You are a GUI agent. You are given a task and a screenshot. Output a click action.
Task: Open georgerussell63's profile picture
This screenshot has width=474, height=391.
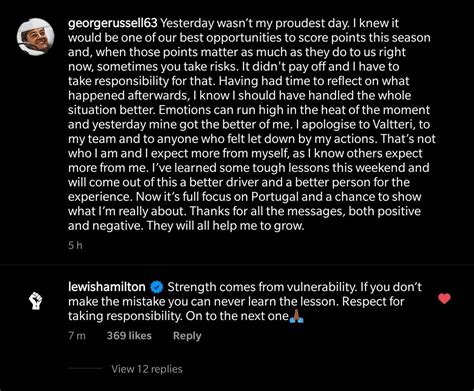[36, 37]
